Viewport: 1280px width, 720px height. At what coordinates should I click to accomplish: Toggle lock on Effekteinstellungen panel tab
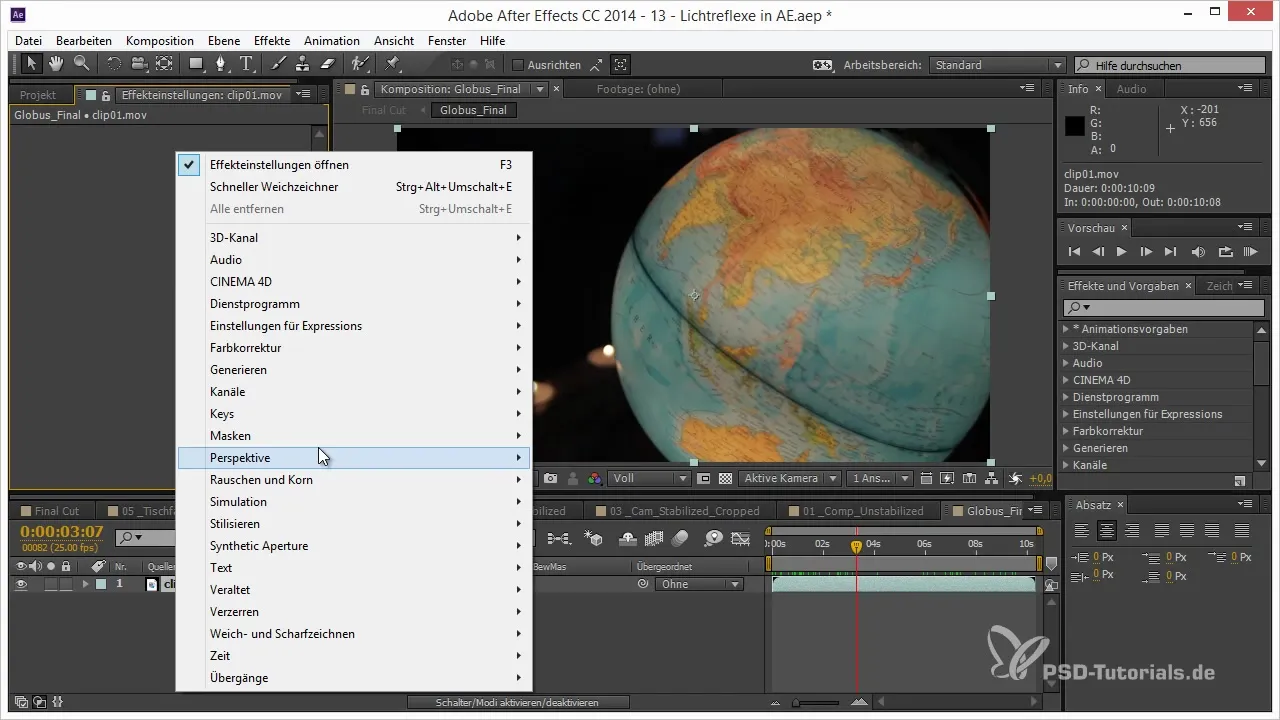point(106,95)
